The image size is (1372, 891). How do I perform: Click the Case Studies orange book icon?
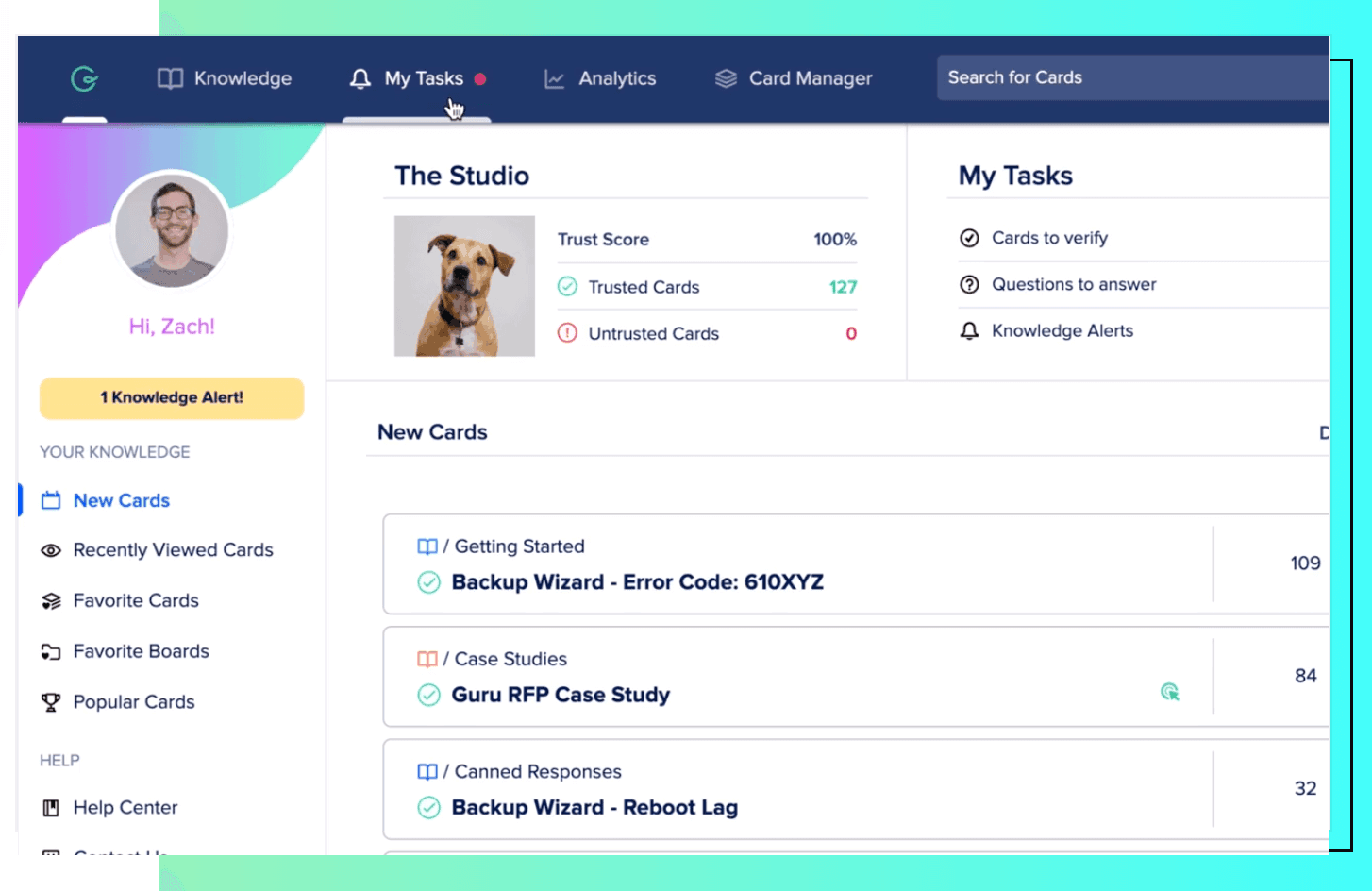click(427, 659)
